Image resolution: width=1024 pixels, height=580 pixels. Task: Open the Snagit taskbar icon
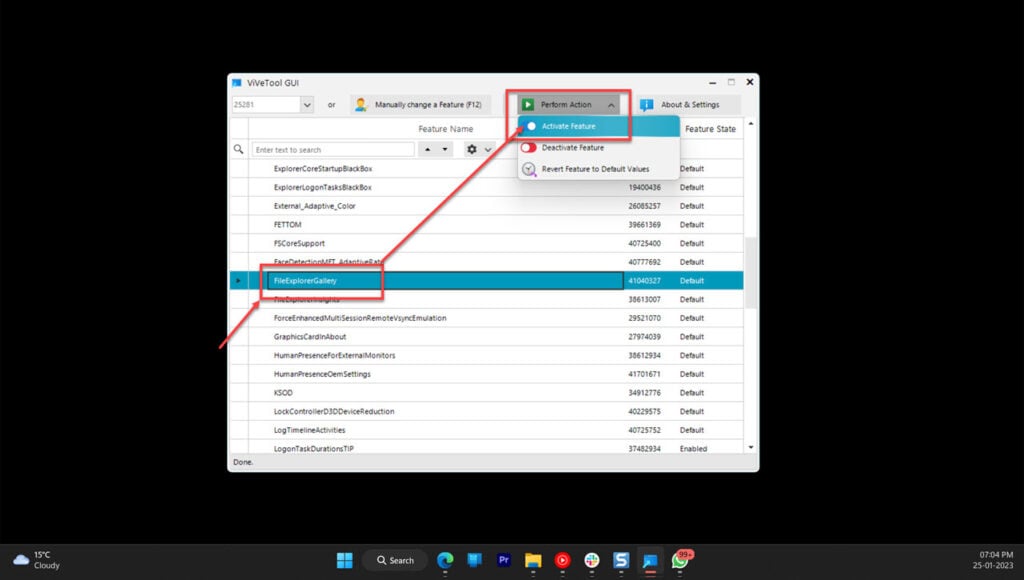620,560
